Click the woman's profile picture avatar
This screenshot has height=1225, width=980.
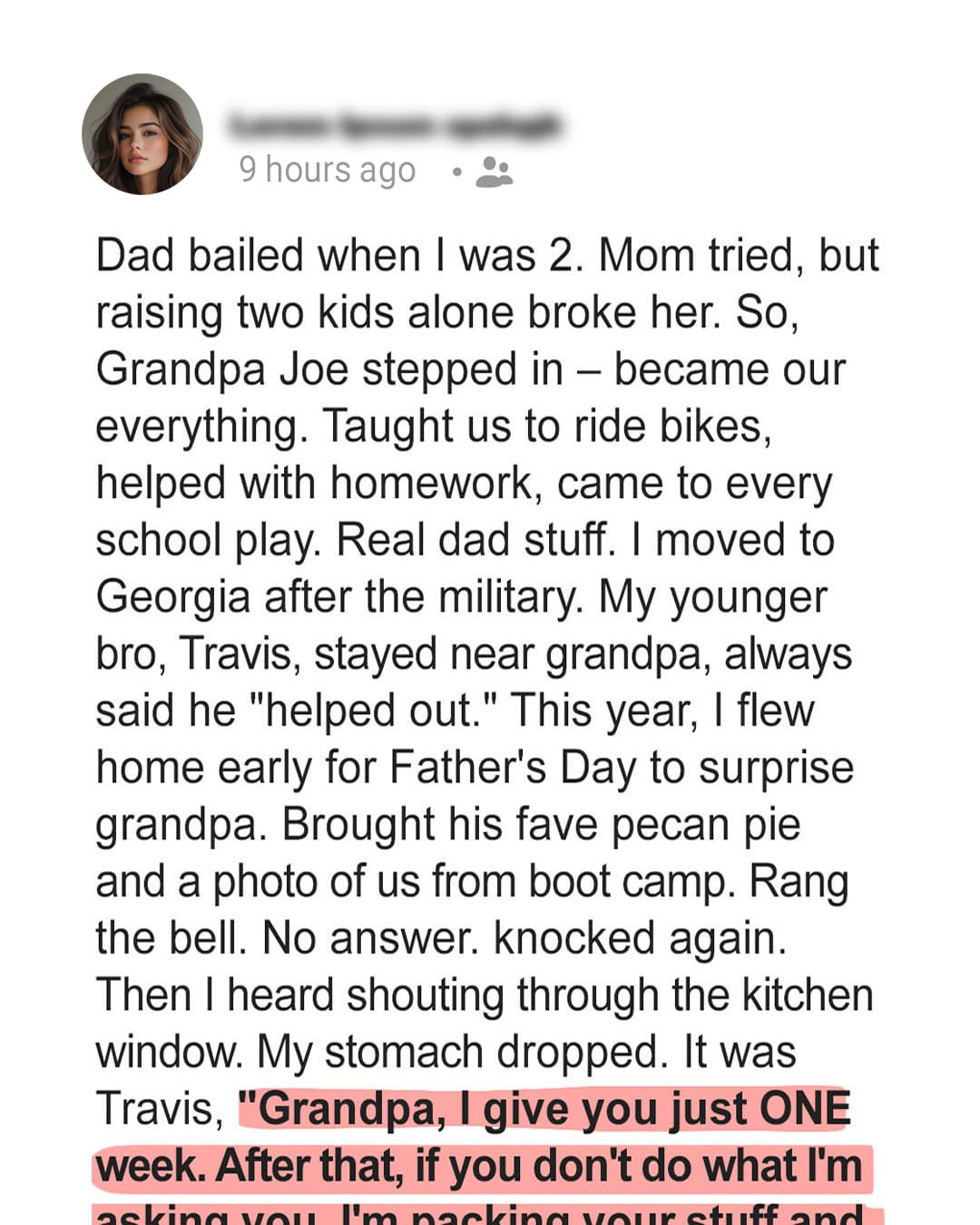[x=142, y=133]
